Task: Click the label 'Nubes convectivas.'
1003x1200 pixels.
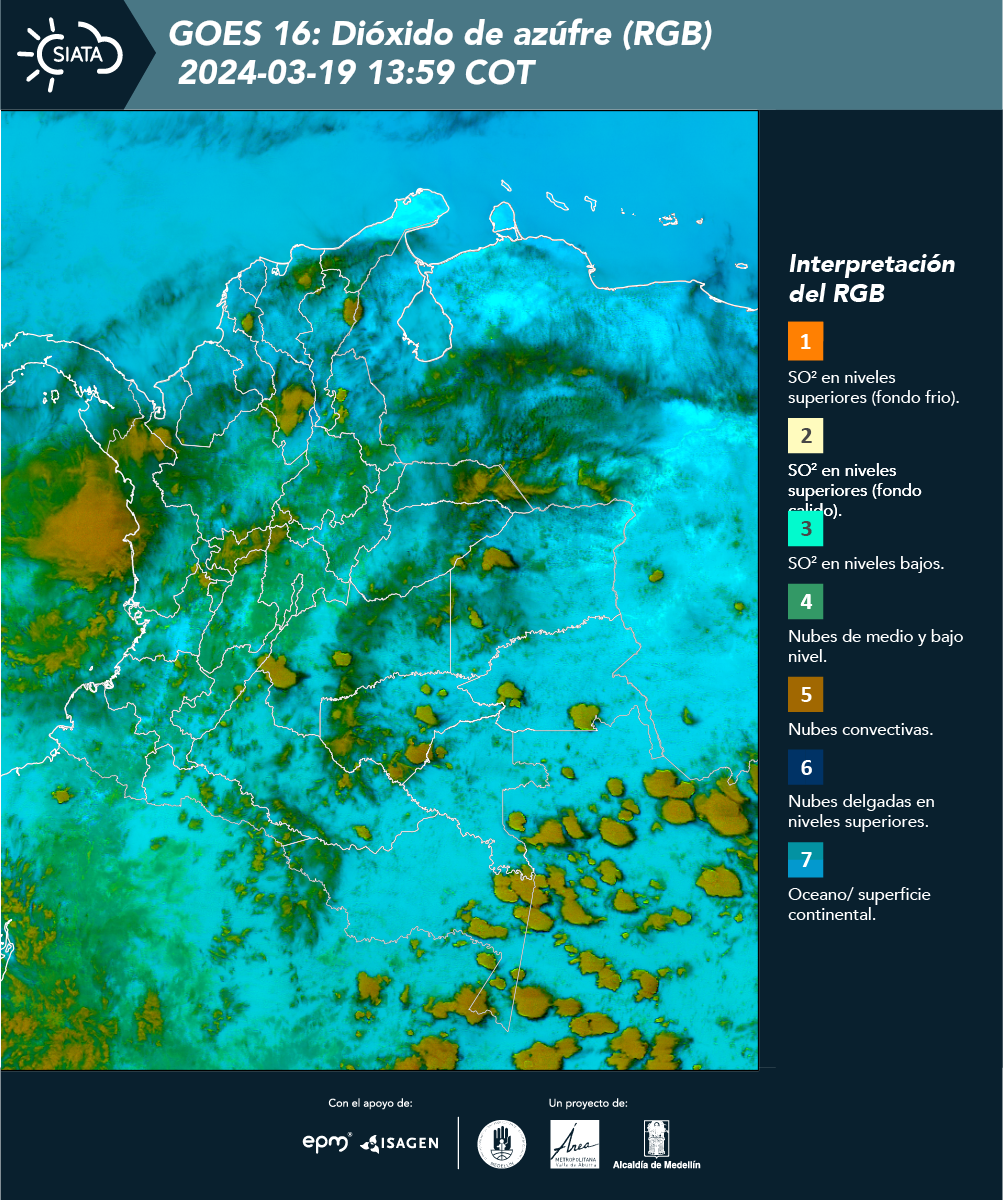Action: point(860,729)
